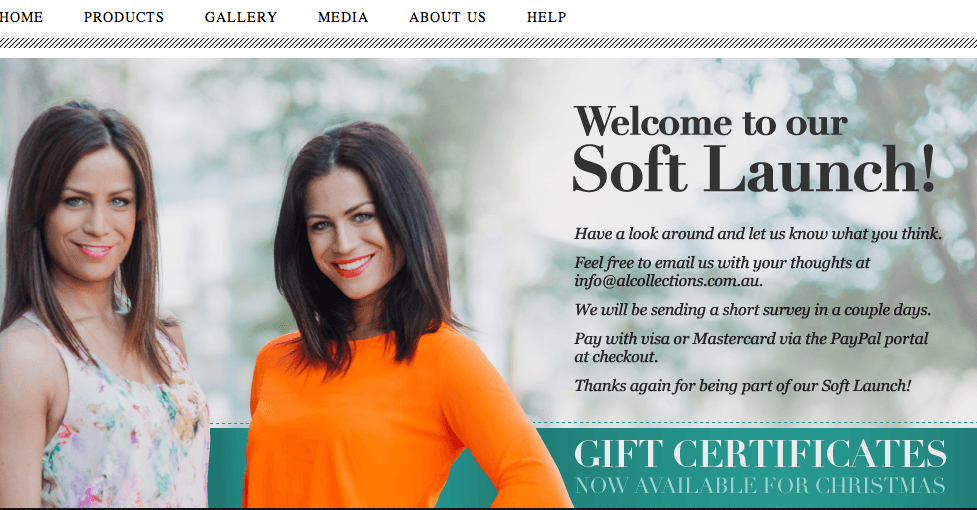The height and width of the screenshot is (510, 977).
Task: Click the PayPal portal payment sentence
Action: [x=751, y=347]
